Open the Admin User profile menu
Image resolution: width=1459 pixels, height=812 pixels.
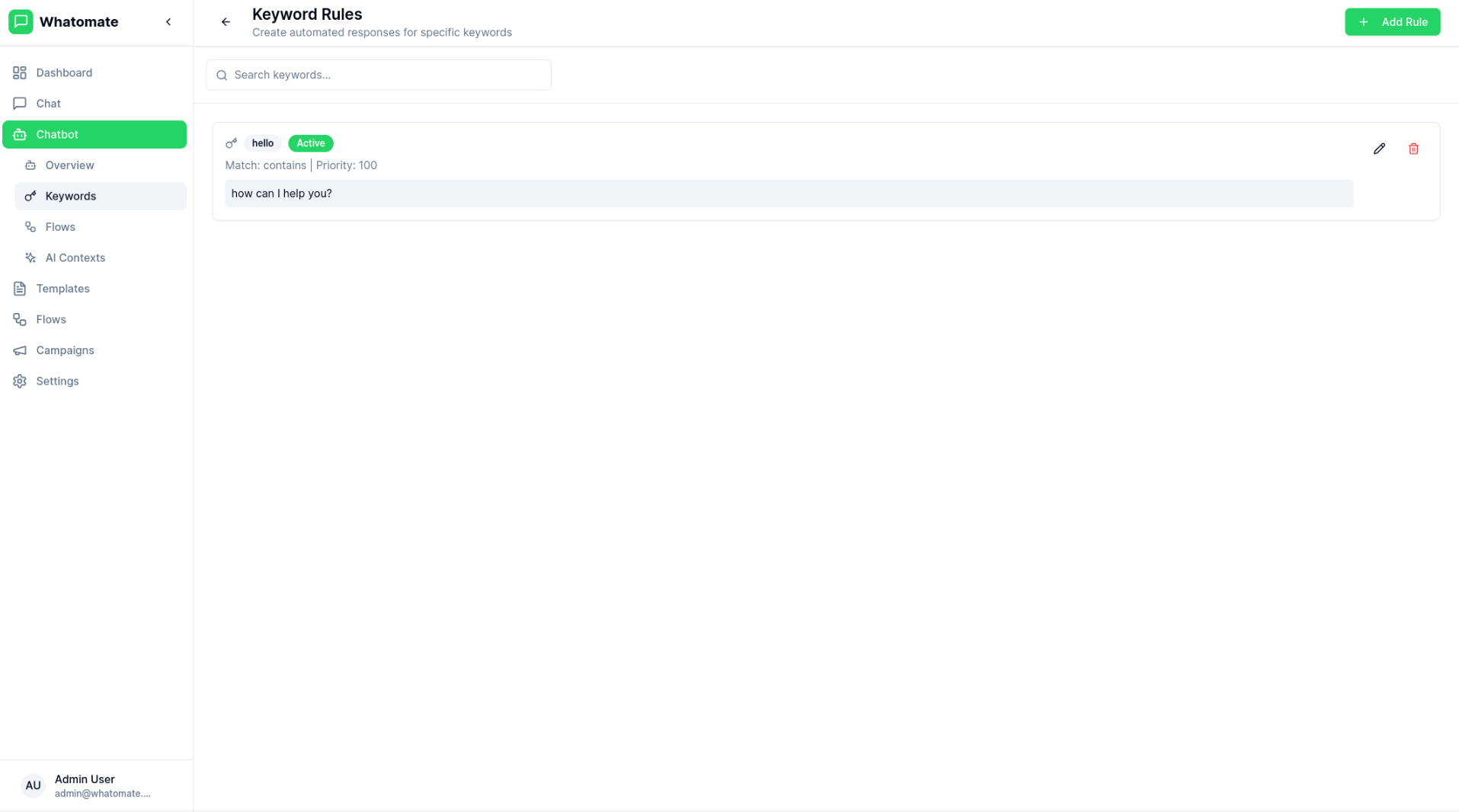pos(102,785)
